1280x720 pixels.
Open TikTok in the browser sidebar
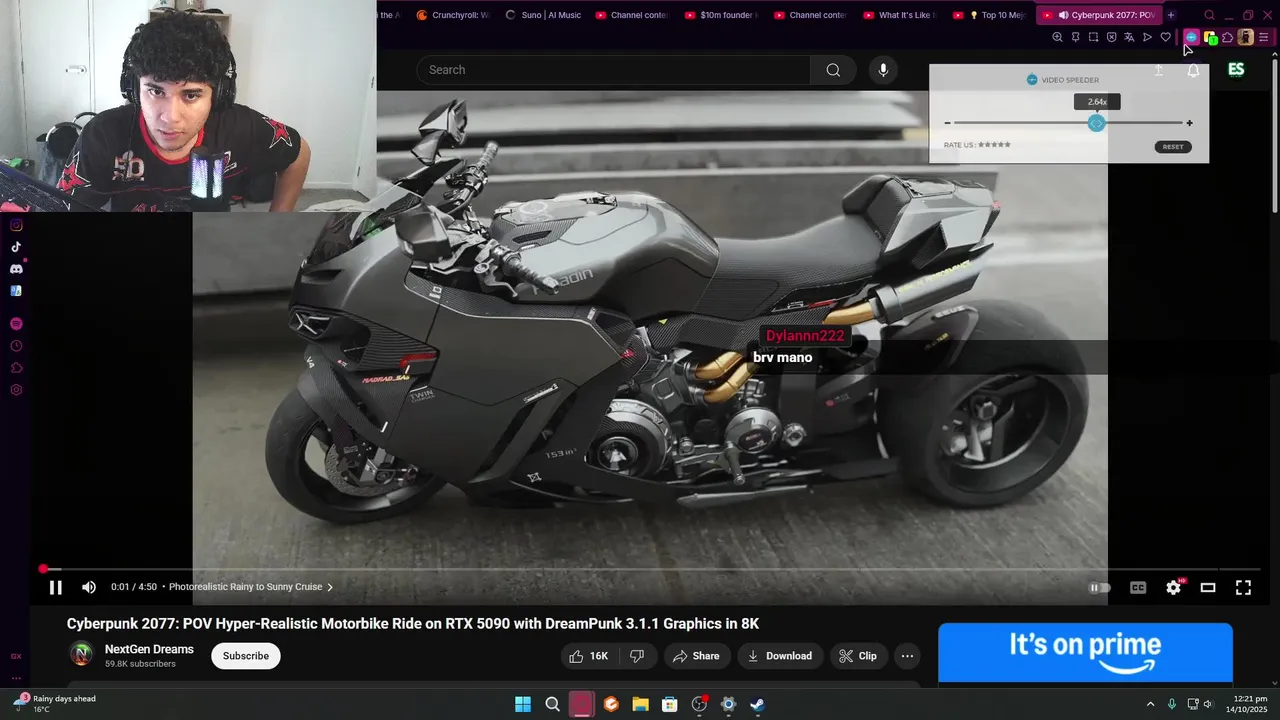pos(16,247)
